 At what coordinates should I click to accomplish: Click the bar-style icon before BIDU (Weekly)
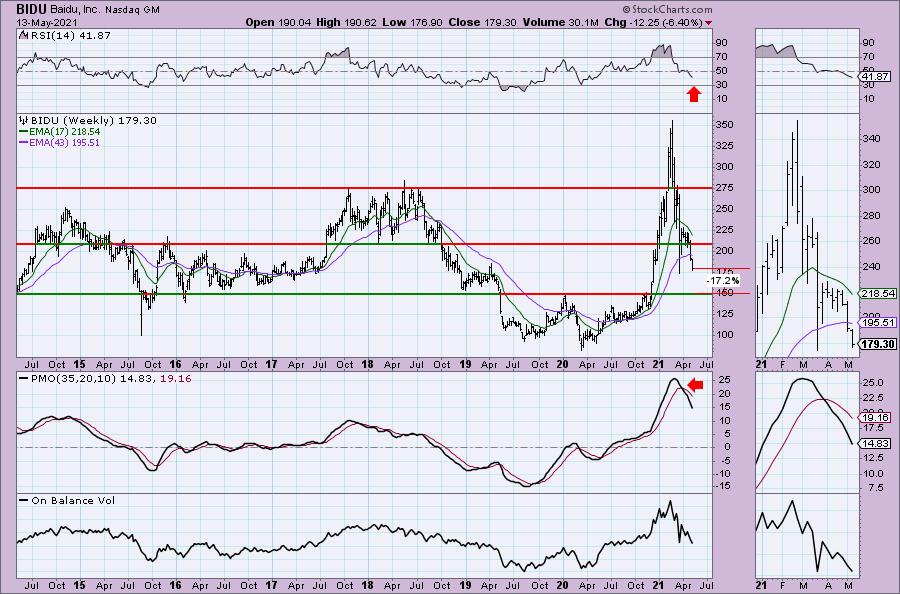24,121
